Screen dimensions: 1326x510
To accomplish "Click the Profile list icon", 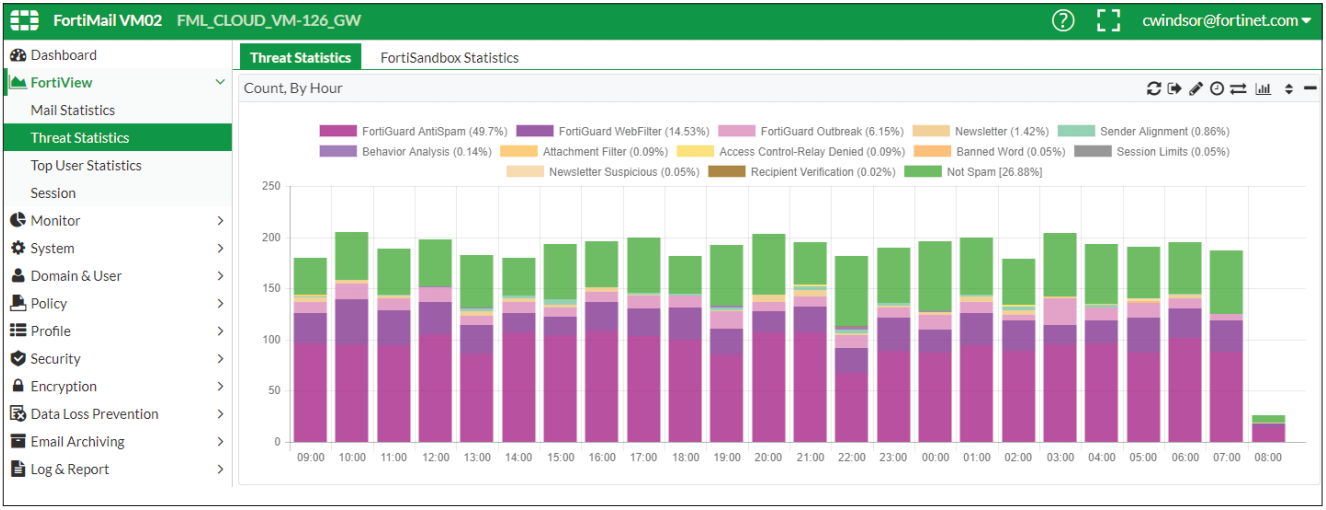I will (x=17, y=331).
